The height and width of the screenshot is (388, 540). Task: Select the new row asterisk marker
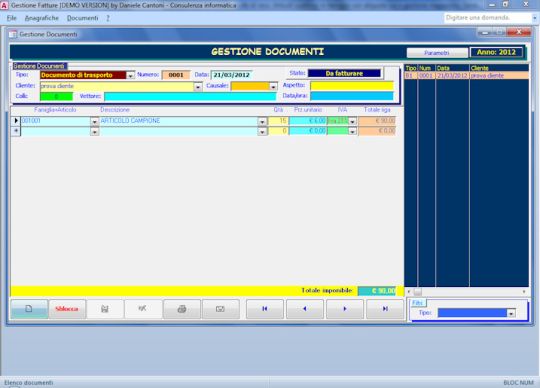coord(16,131)
